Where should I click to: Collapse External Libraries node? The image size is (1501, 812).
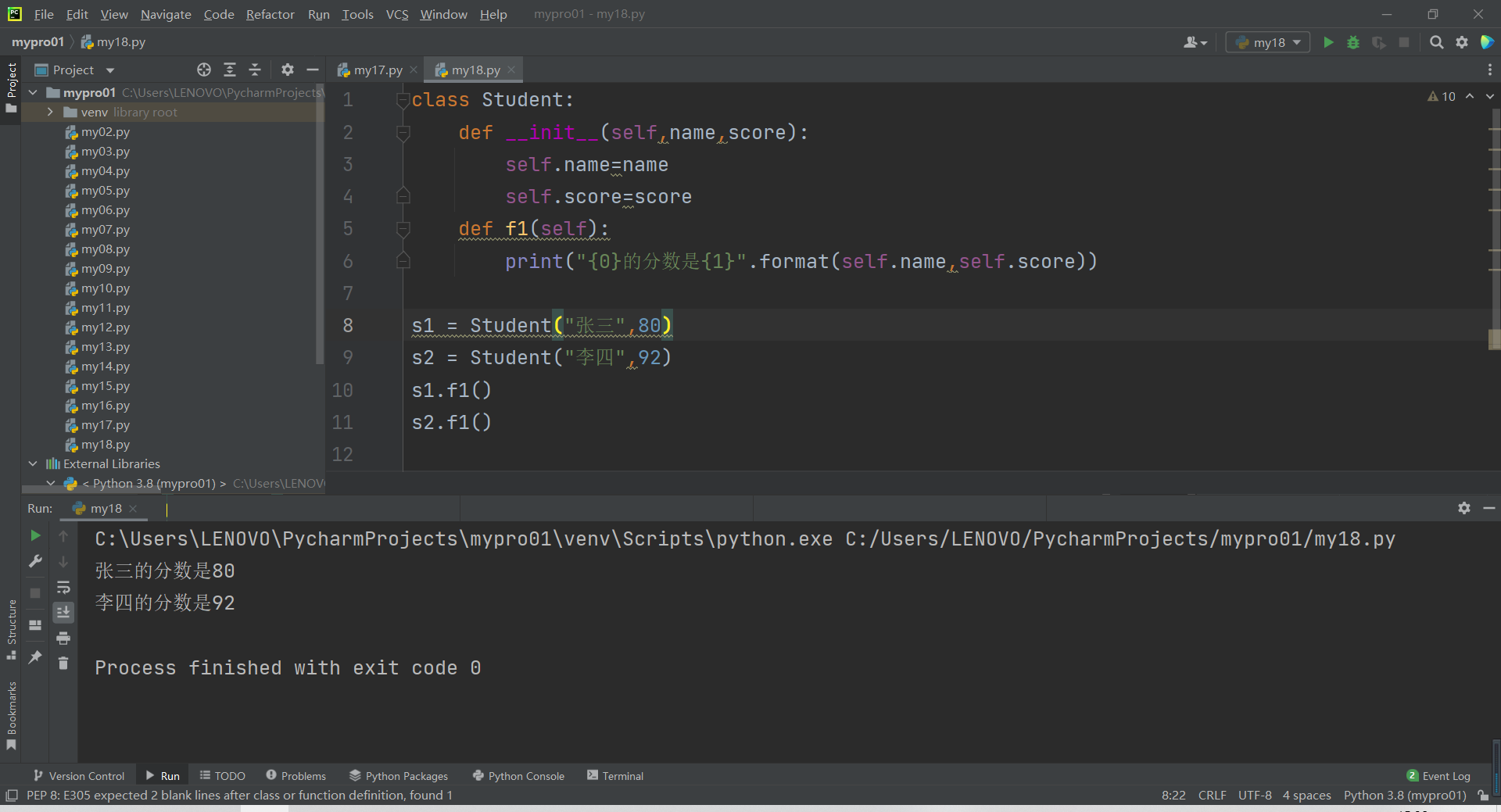(33, 463)
